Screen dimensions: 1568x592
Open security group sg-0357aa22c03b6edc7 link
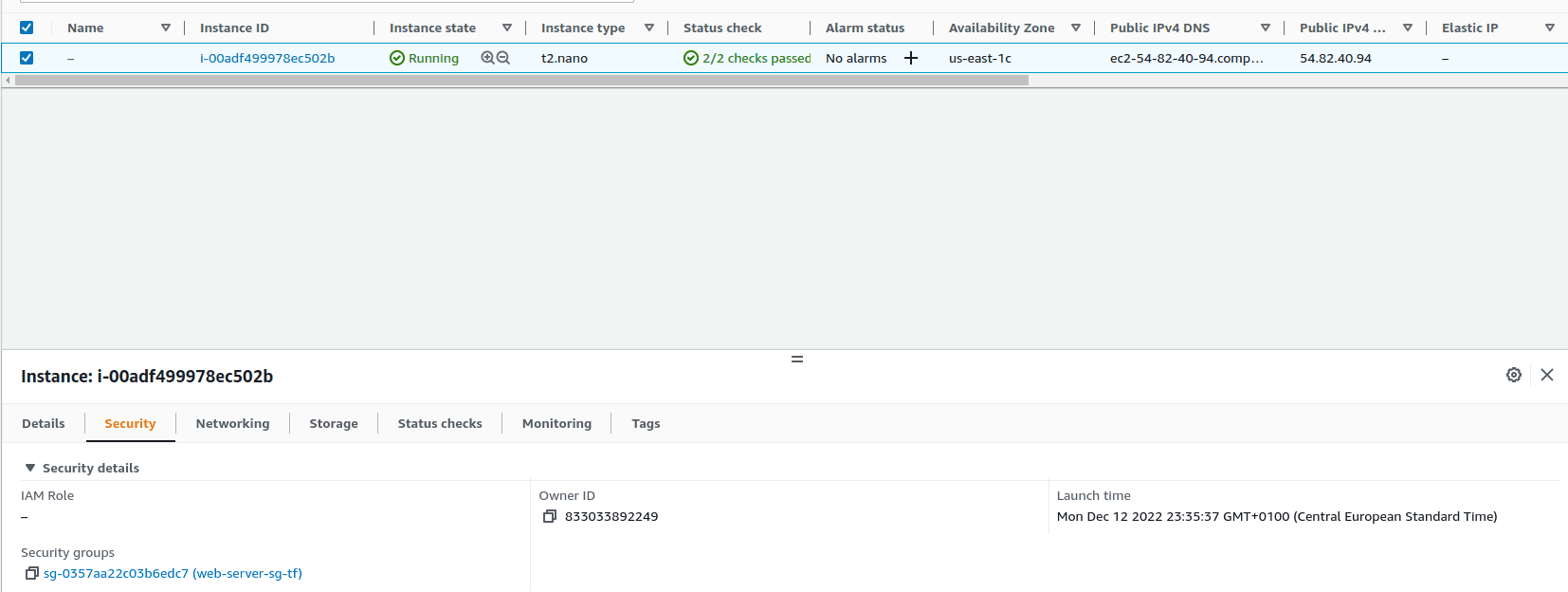173,573
